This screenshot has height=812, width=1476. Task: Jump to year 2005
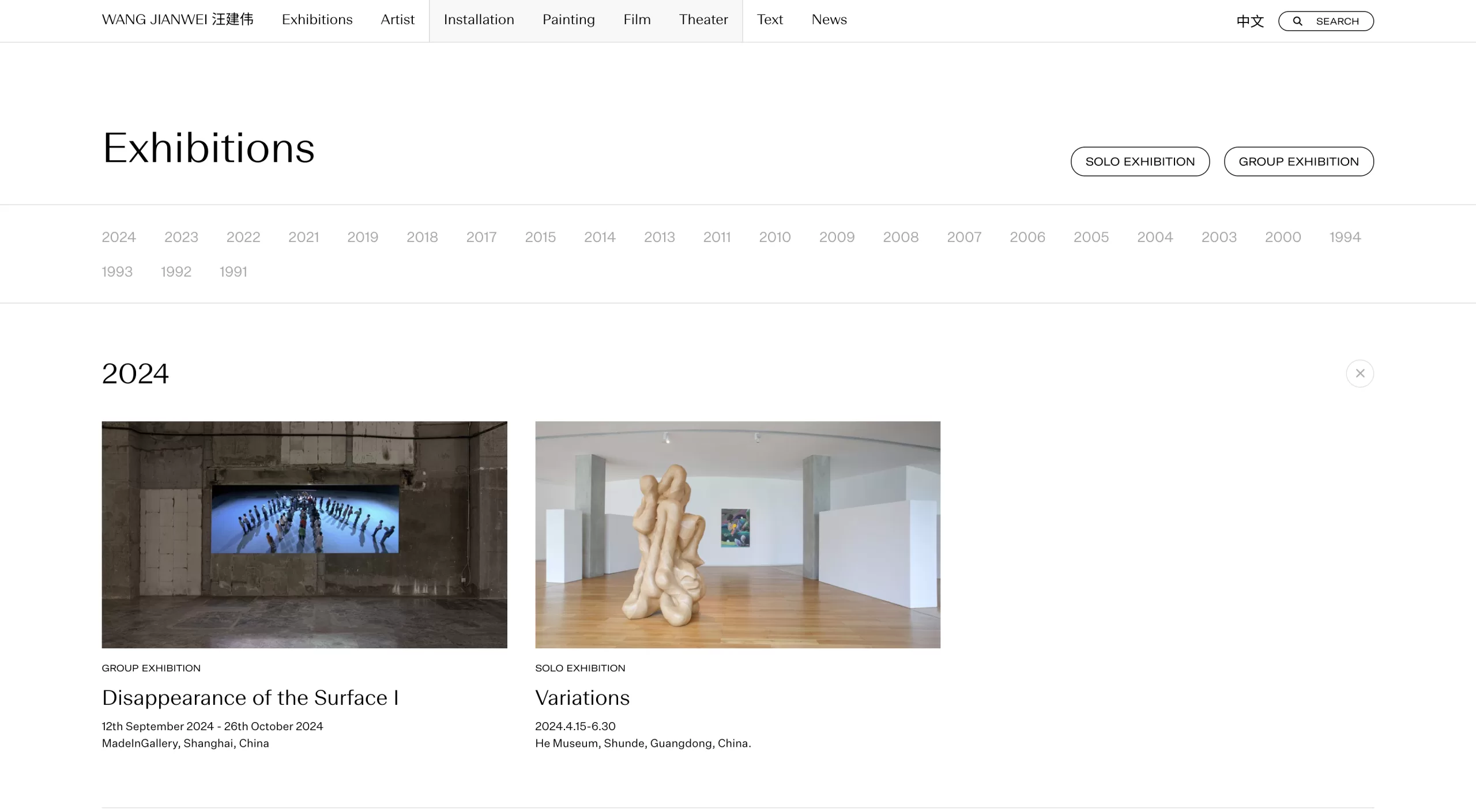[1091, 237]
